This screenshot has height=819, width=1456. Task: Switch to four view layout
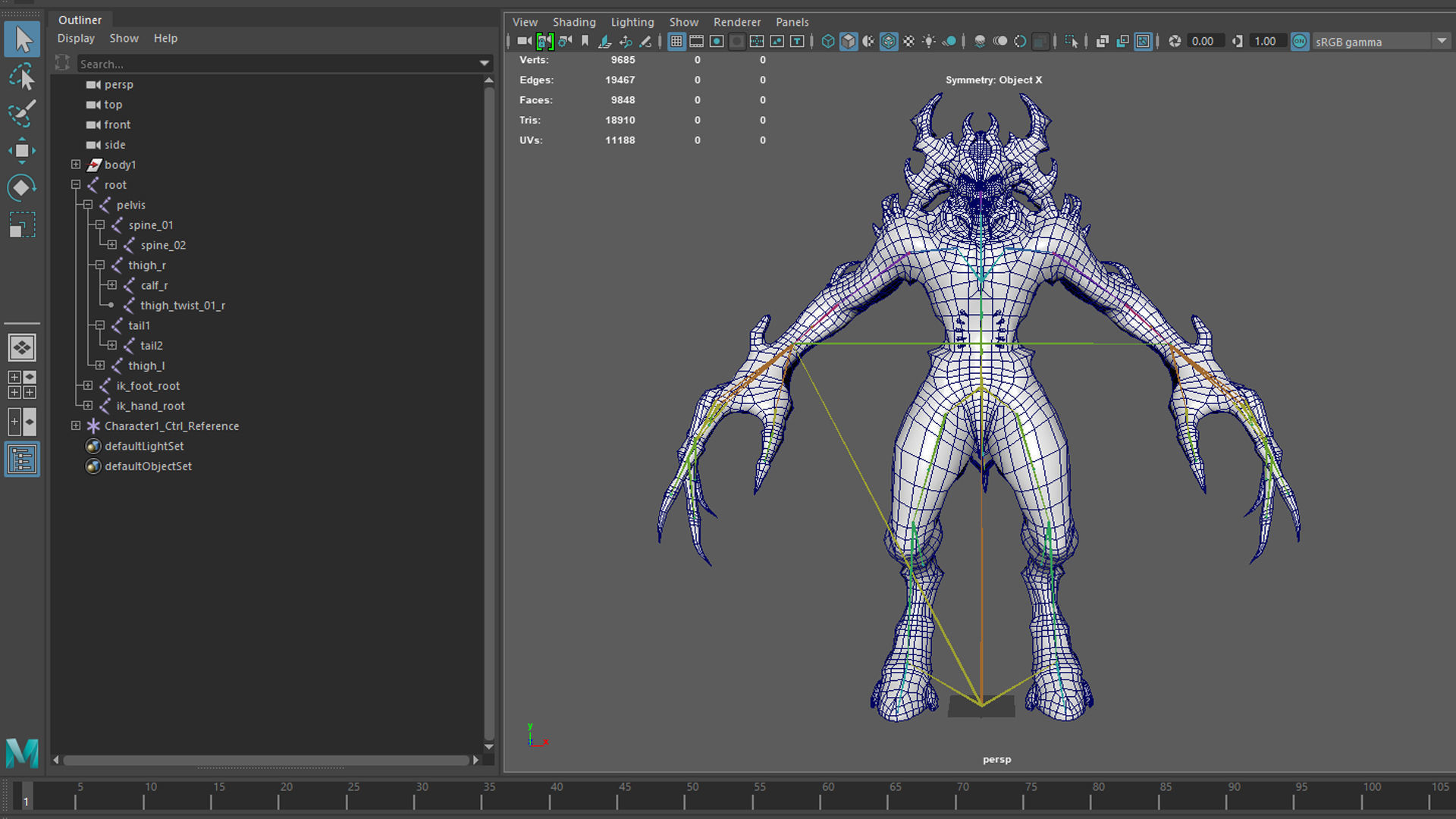(x=22, y=384)
